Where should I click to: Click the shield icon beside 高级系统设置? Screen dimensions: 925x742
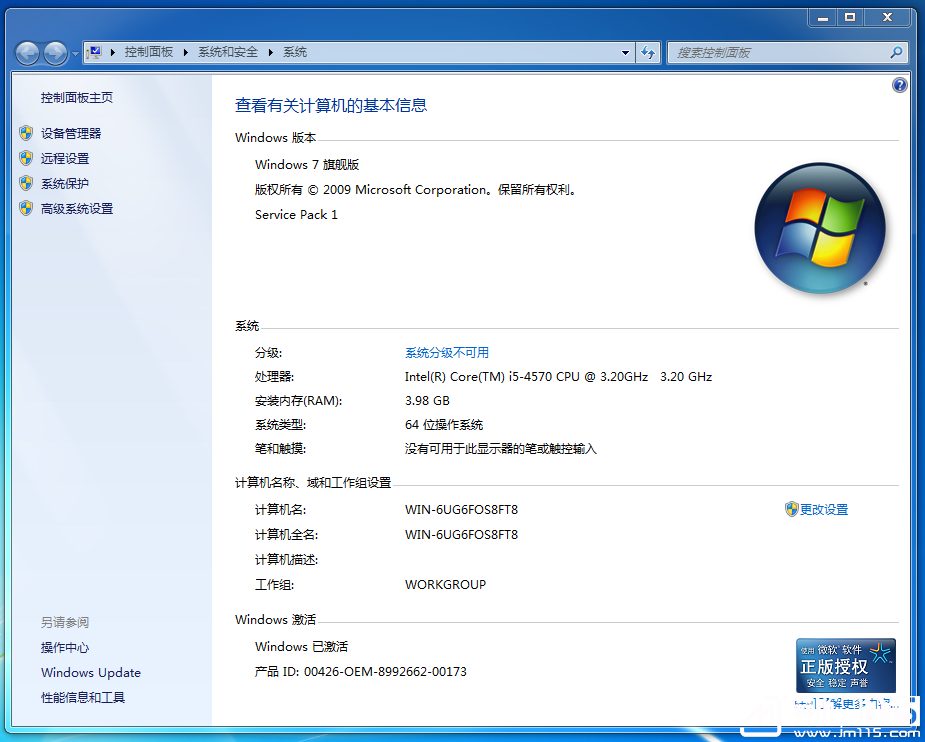tap(26, 208)
